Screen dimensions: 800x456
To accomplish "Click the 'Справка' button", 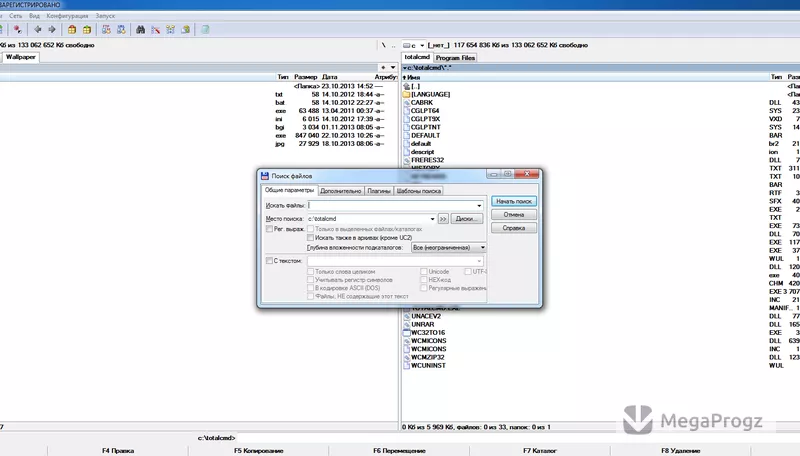I will pos(514,228).
